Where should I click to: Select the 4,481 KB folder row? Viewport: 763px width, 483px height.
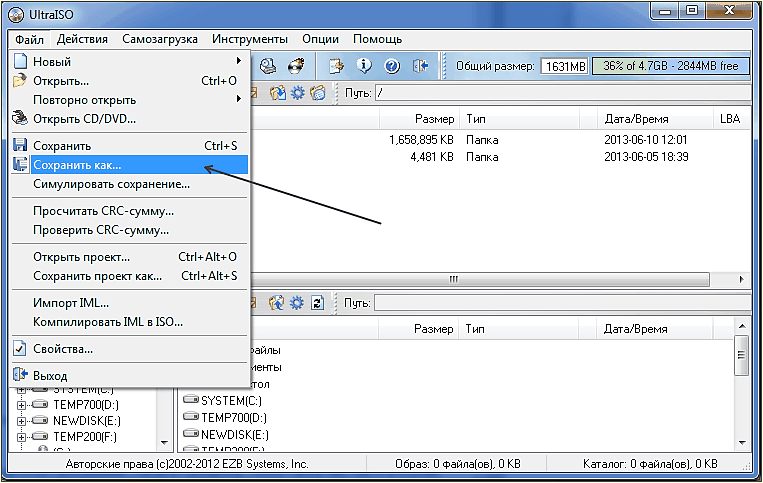click(x=501, y=157)
